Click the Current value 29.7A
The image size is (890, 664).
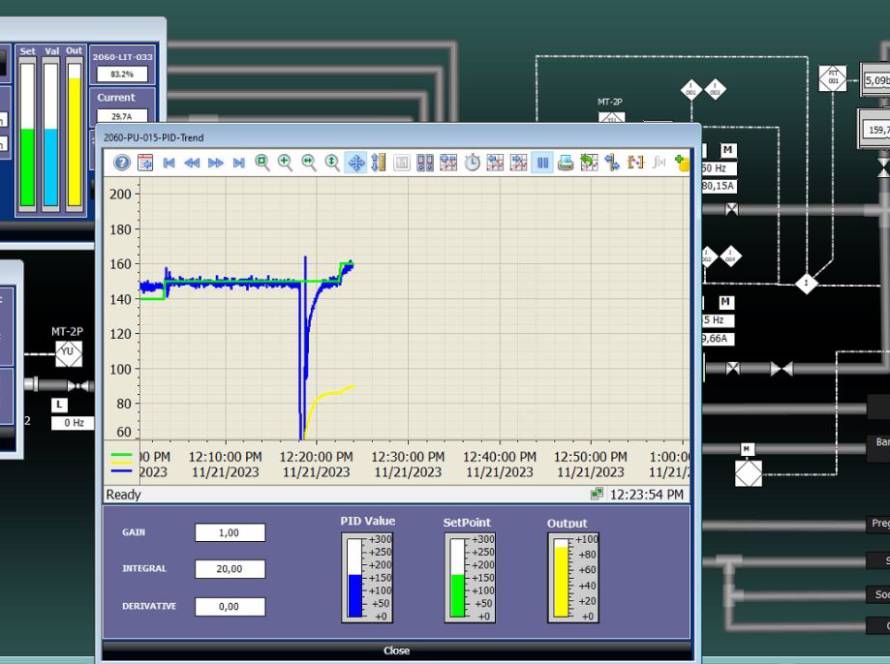pos(122,116)
